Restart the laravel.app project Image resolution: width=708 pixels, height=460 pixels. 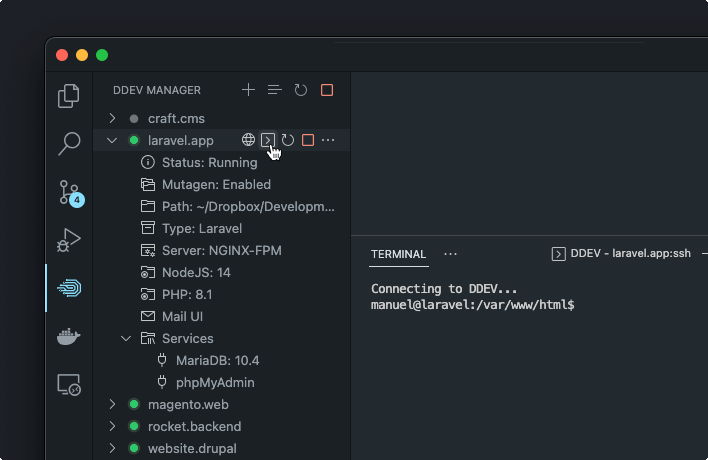click(x=288, y=140)
